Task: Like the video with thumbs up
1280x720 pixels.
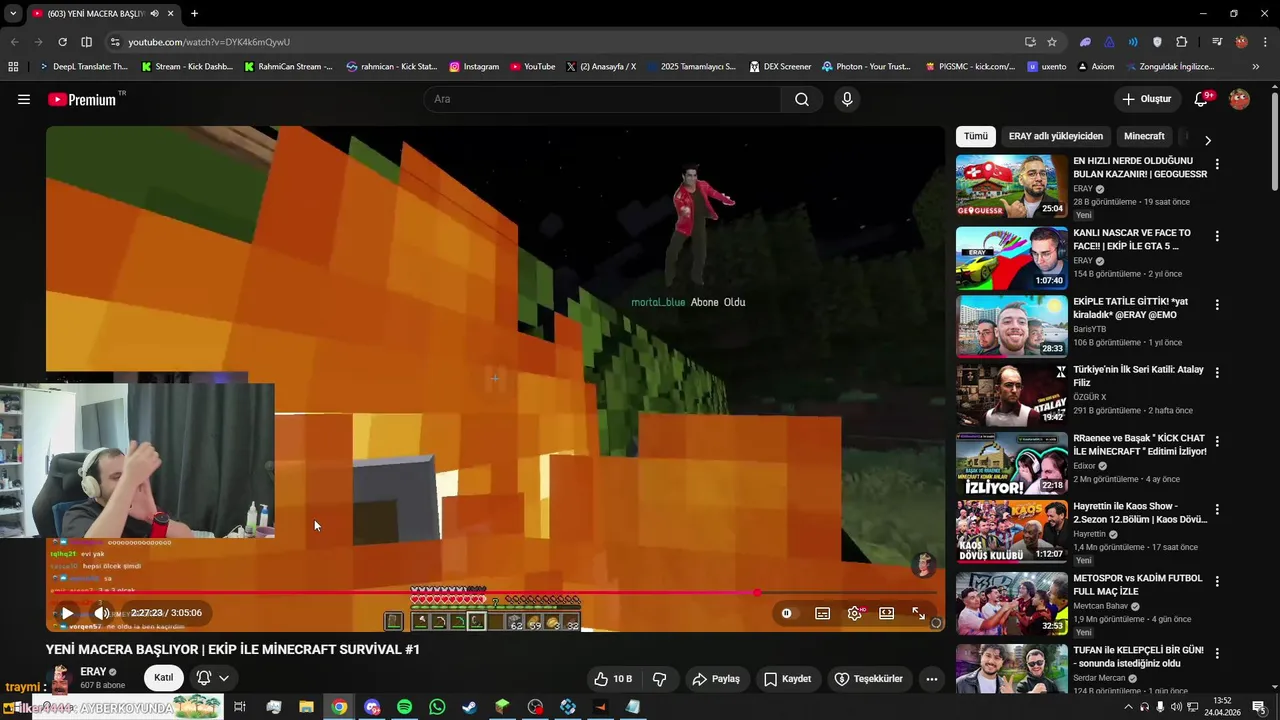Action: tap(612, 679)
